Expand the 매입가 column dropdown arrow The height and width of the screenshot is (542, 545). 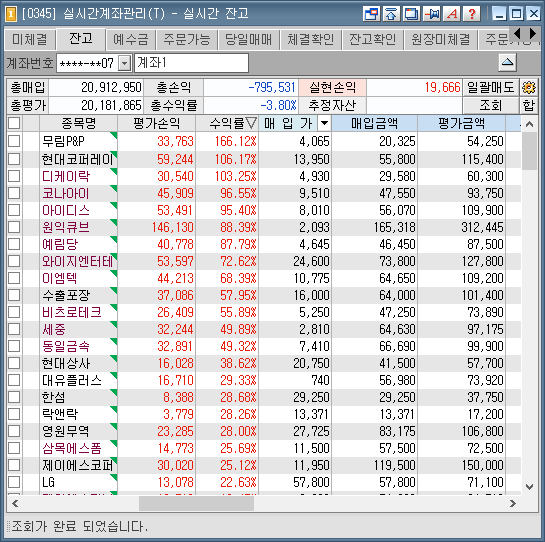click(324, 123)
